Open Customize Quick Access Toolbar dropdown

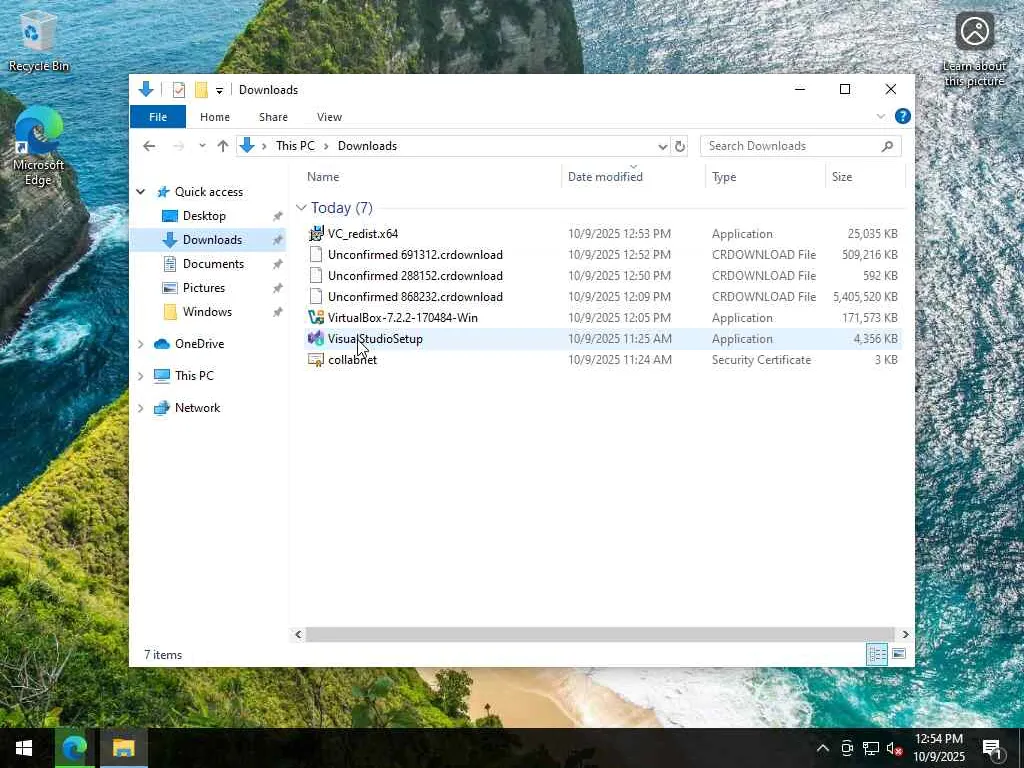219,90
